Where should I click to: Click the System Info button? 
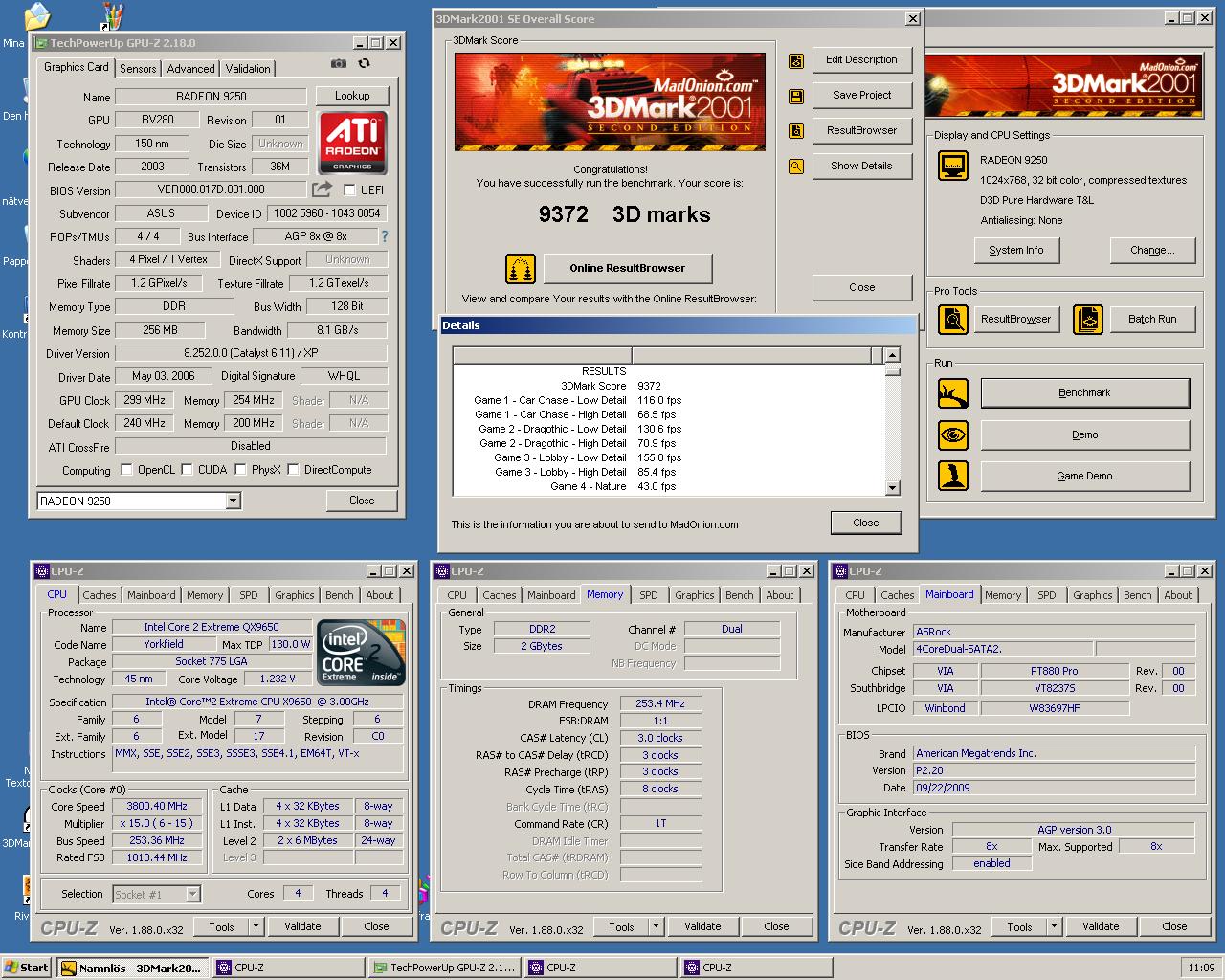(1016, 250)
